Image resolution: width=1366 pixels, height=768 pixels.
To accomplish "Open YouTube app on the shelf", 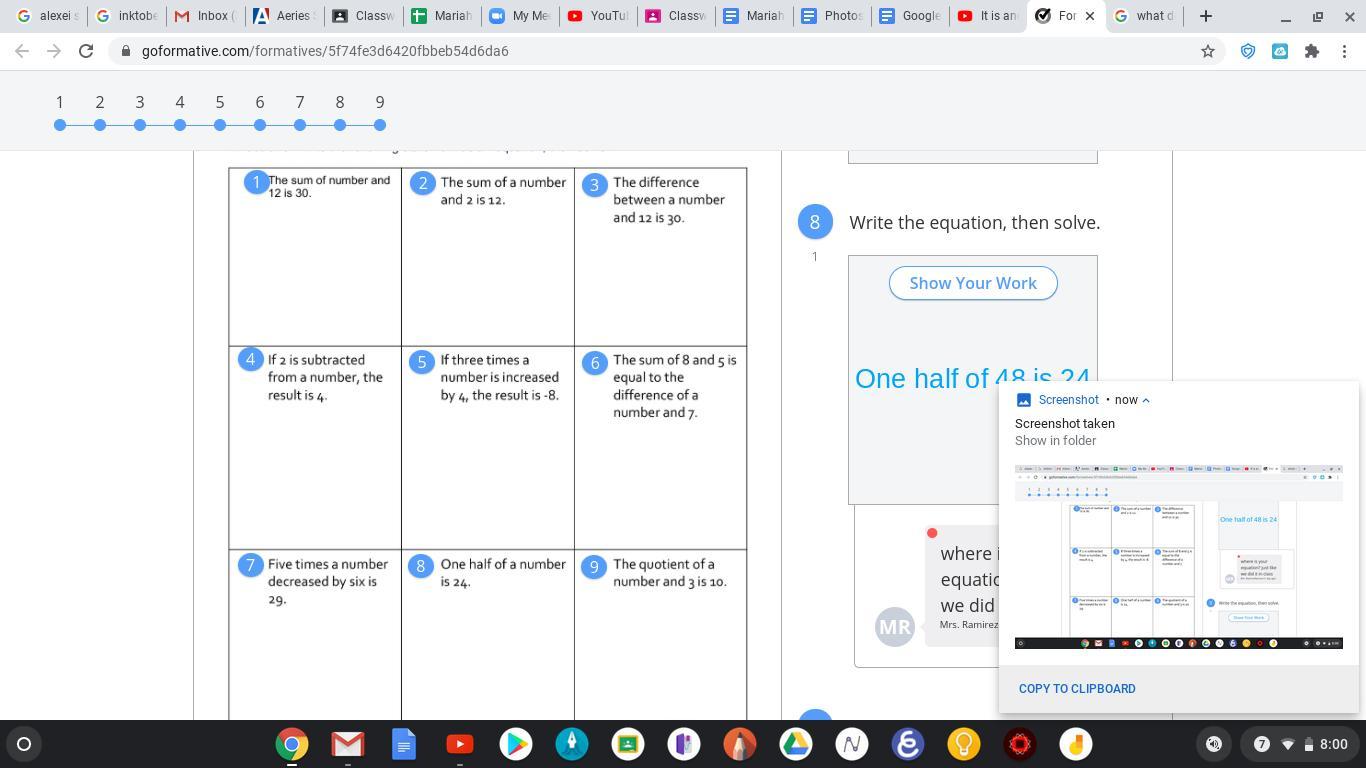I will (x=460, y=744).
